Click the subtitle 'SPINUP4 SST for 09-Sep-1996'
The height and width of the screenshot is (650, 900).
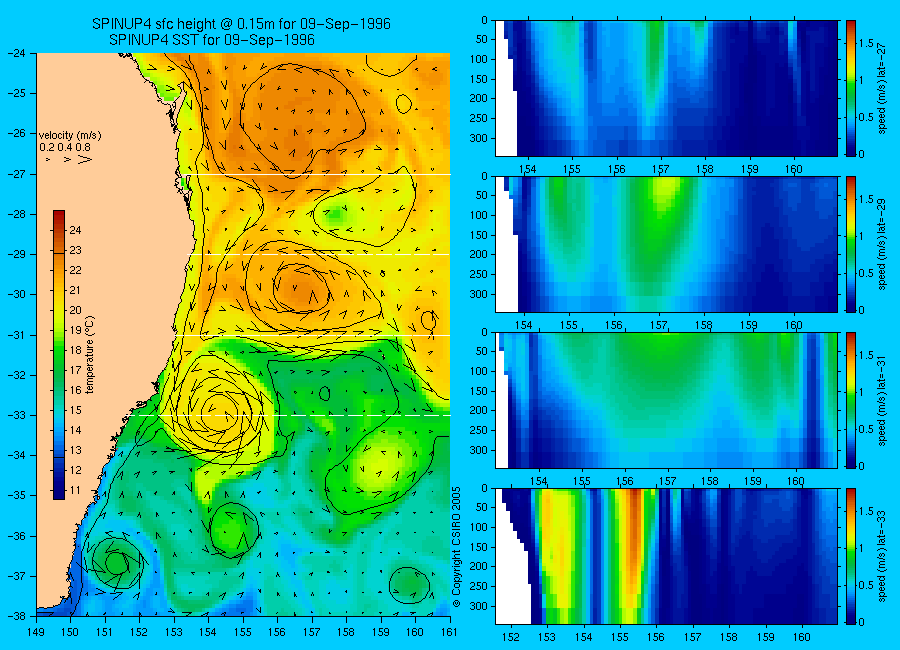[212, 40]
